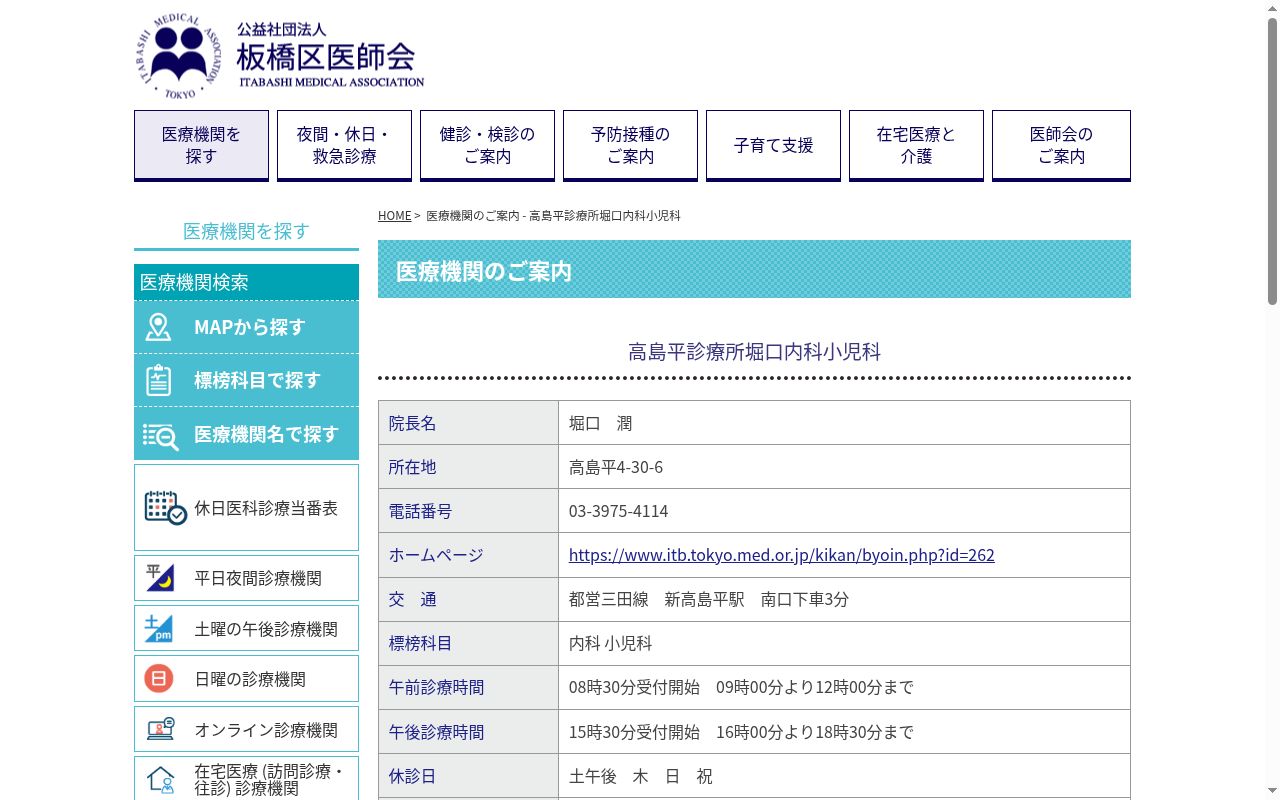Open the 予防接種のご案内 navigation tab
Viewport: 1280px width, 800px height.
(x=630, y=145)
